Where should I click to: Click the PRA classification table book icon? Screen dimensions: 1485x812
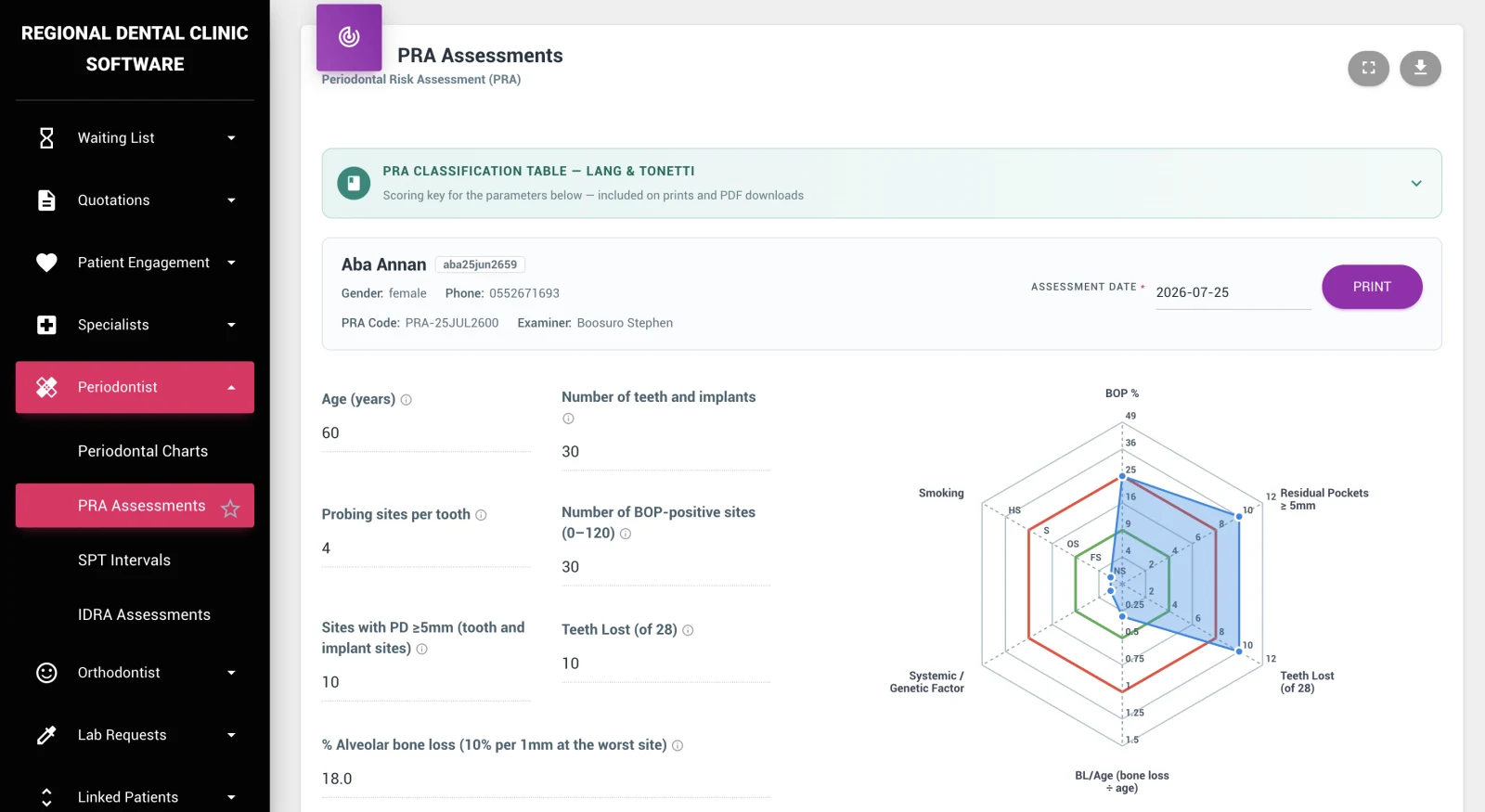click(x=354, y=183)
